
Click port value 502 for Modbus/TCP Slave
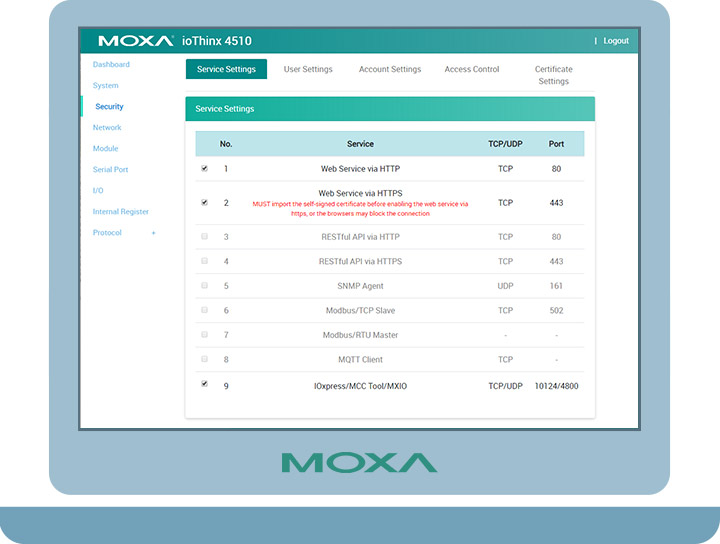point(556,310)
